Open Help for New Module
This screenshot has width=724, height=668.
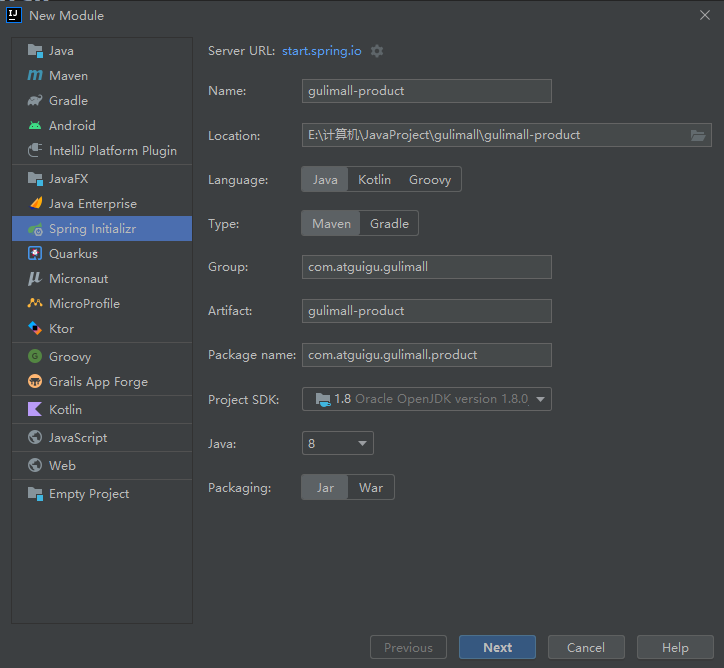tap(675, 647)
